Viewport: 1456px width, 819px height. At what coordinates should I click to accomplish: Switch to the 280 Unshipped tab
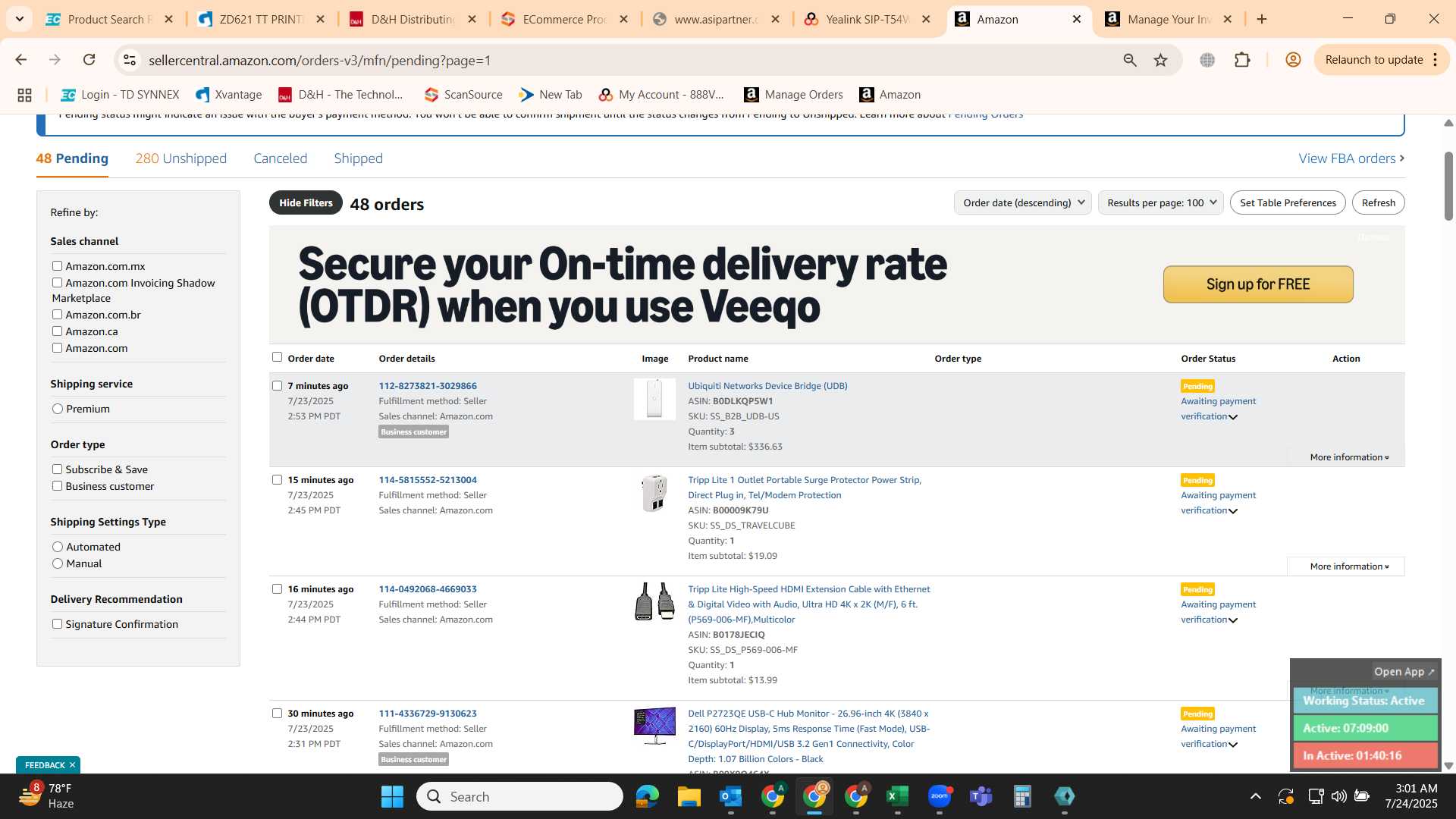(x=180, y=158)
